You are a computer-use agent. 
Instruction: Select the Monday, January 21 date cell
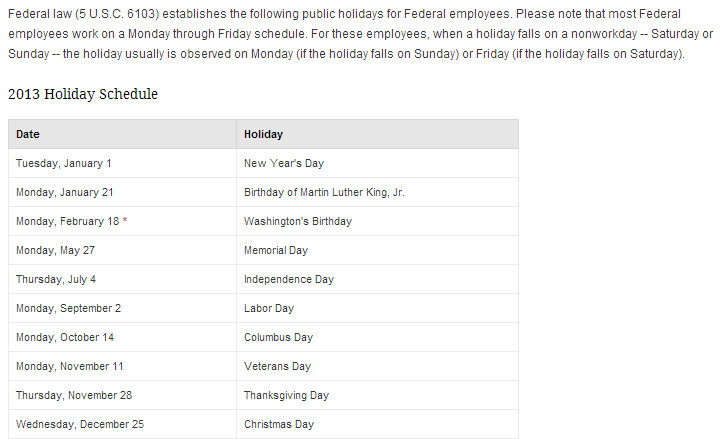tap(65, 192)
